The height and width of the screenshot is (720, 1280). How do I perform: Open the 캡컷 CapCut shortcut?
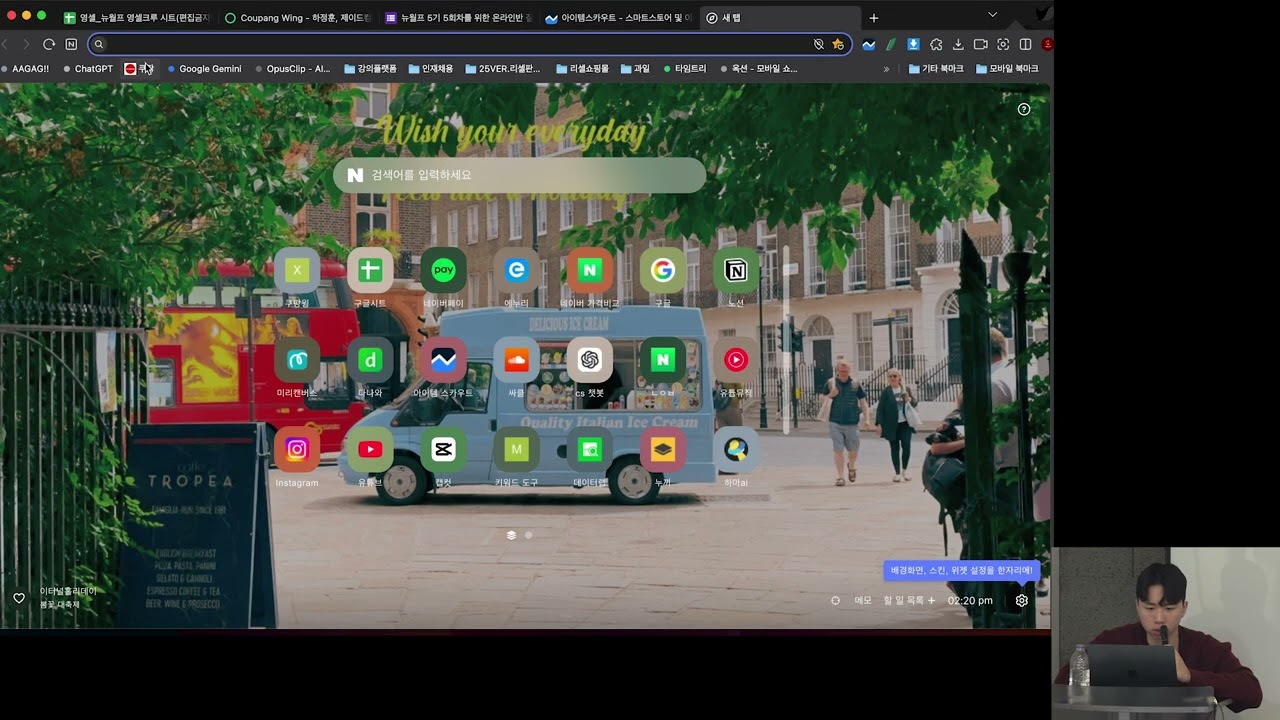[x=443, y=450]
